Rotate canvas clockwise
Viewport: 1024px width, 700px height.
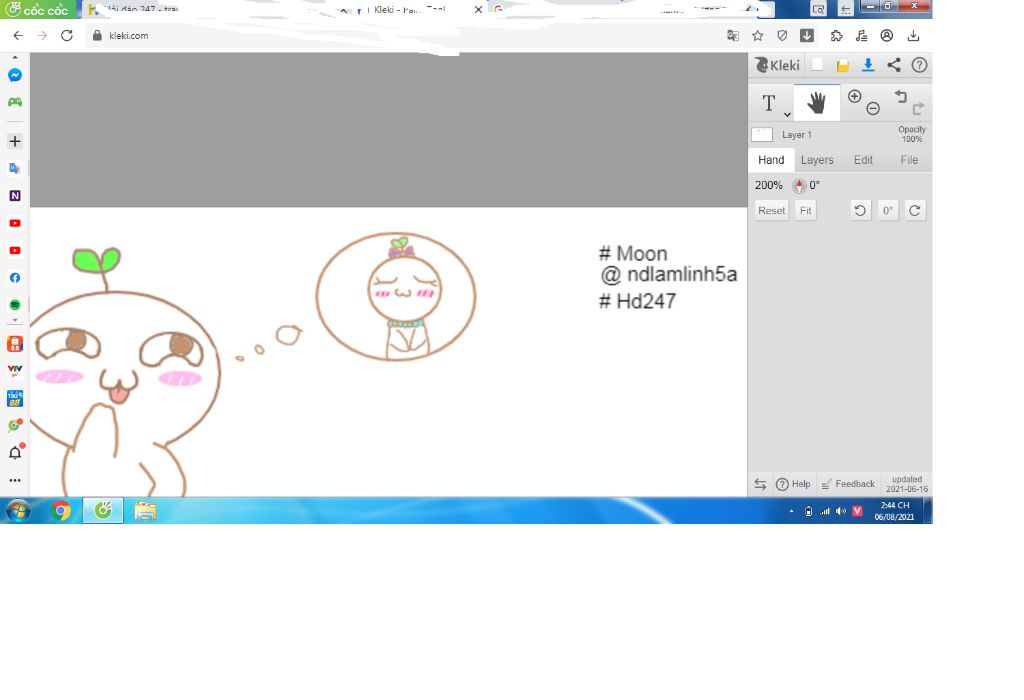coord(915,210)
